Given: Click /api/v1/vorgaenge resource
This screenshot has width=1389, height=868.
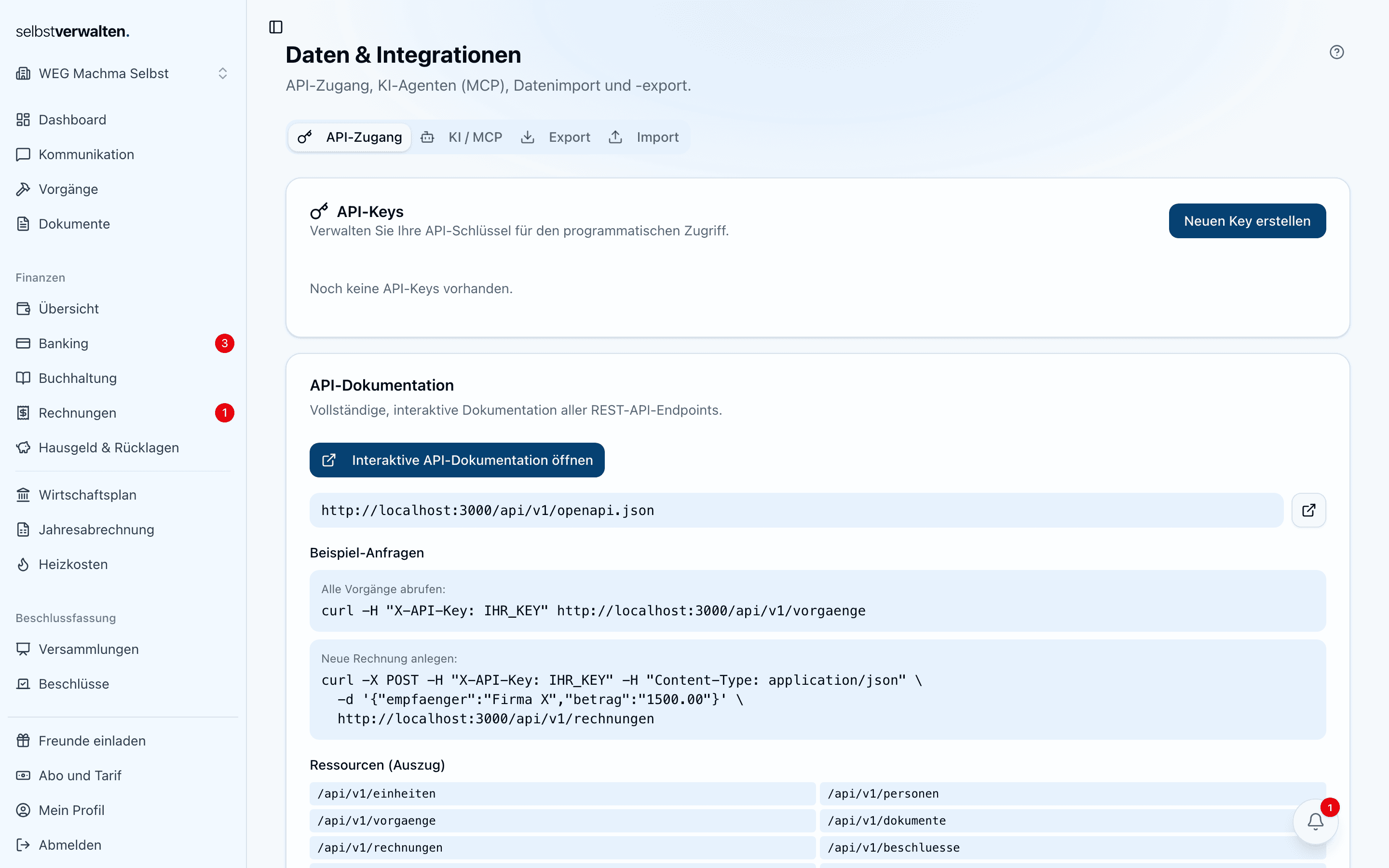Looking at the screenshot, I should [x=562, y=820].
